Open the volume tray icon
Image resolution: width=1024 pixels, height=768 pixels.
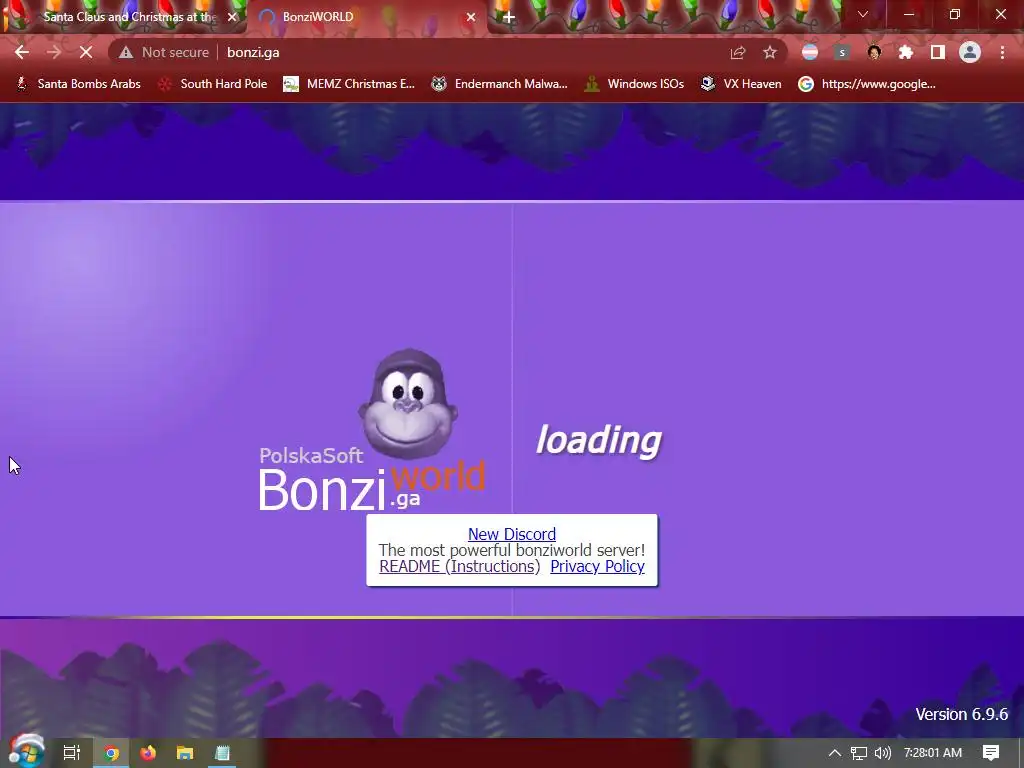882,753
